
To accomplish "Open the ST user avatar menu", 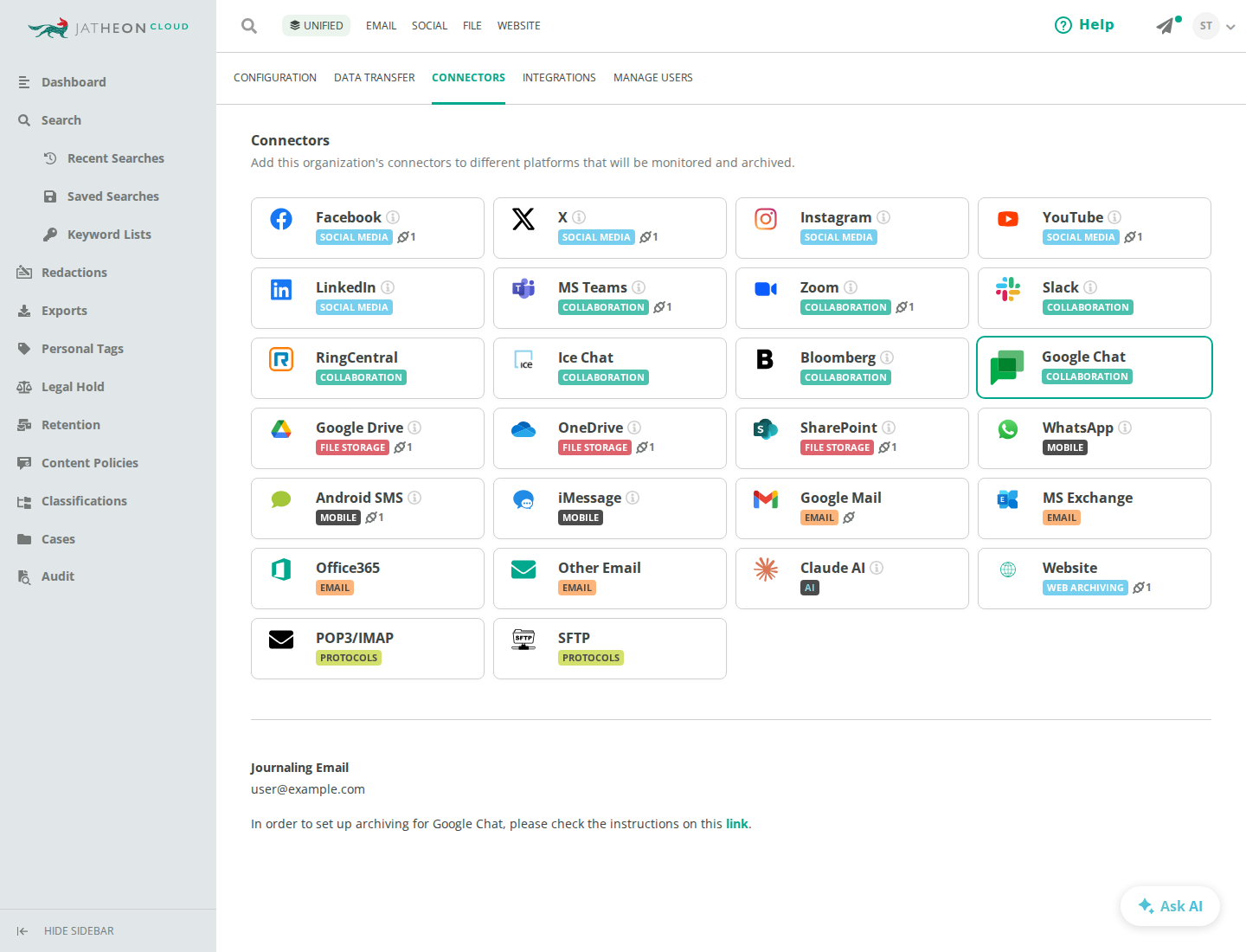I will point(1206,26).
